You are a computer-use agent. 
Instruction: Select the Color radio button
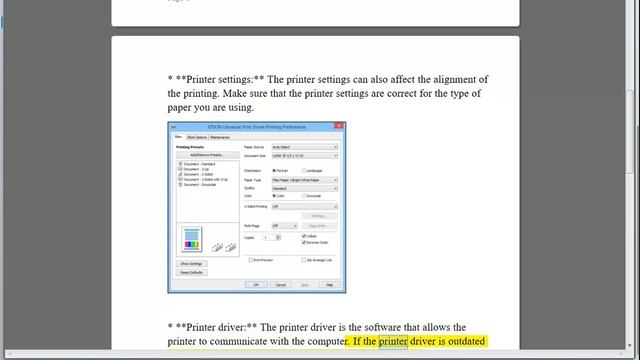click(274, 196)
